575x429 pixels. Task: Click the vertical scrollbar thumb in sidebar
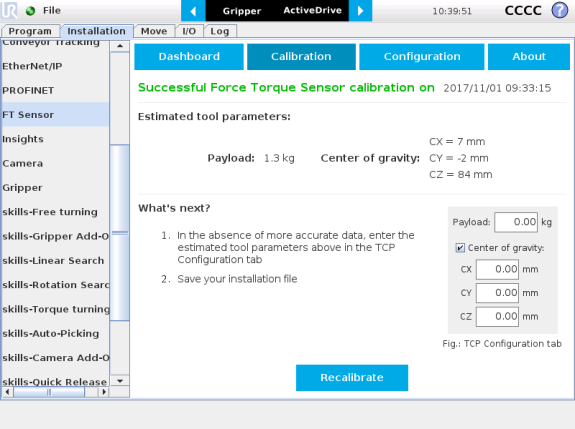[x=120, y=232]
